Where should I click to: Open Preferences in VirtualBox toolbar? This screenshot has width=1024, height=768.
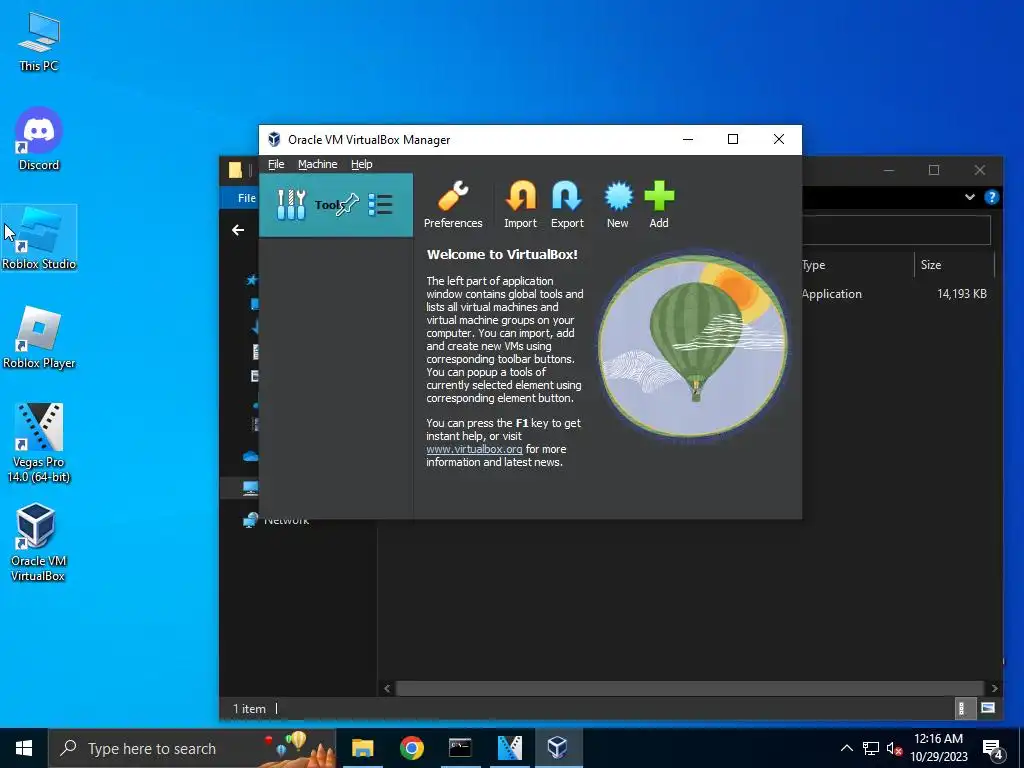(x=453, y=205)
